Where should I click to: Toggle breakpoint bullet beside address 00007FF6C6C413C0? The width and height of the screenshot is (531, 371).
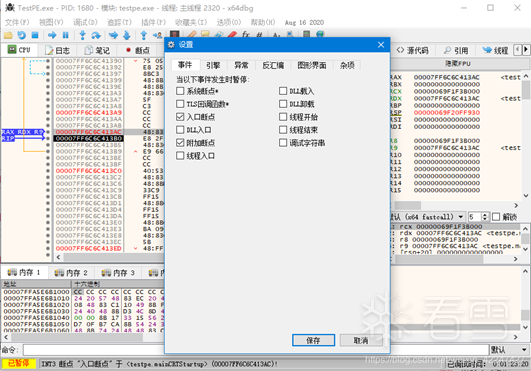tap(48, 171)
